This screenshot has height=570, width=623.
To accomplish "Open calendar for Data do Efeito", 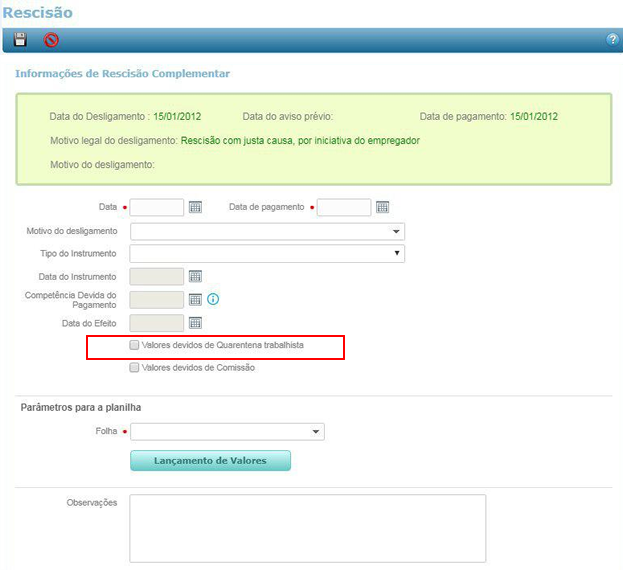I will 196,323.
